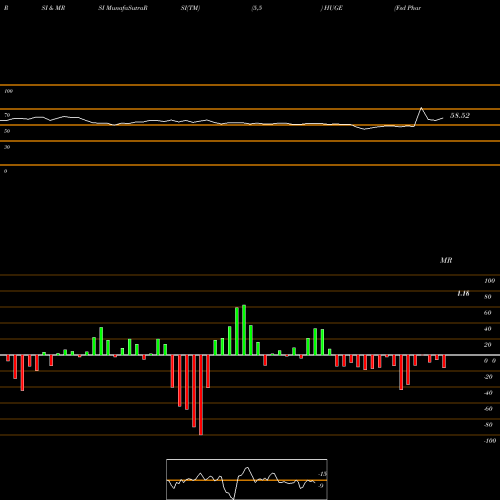Click the RSI axis label 70

click(7, 115)
